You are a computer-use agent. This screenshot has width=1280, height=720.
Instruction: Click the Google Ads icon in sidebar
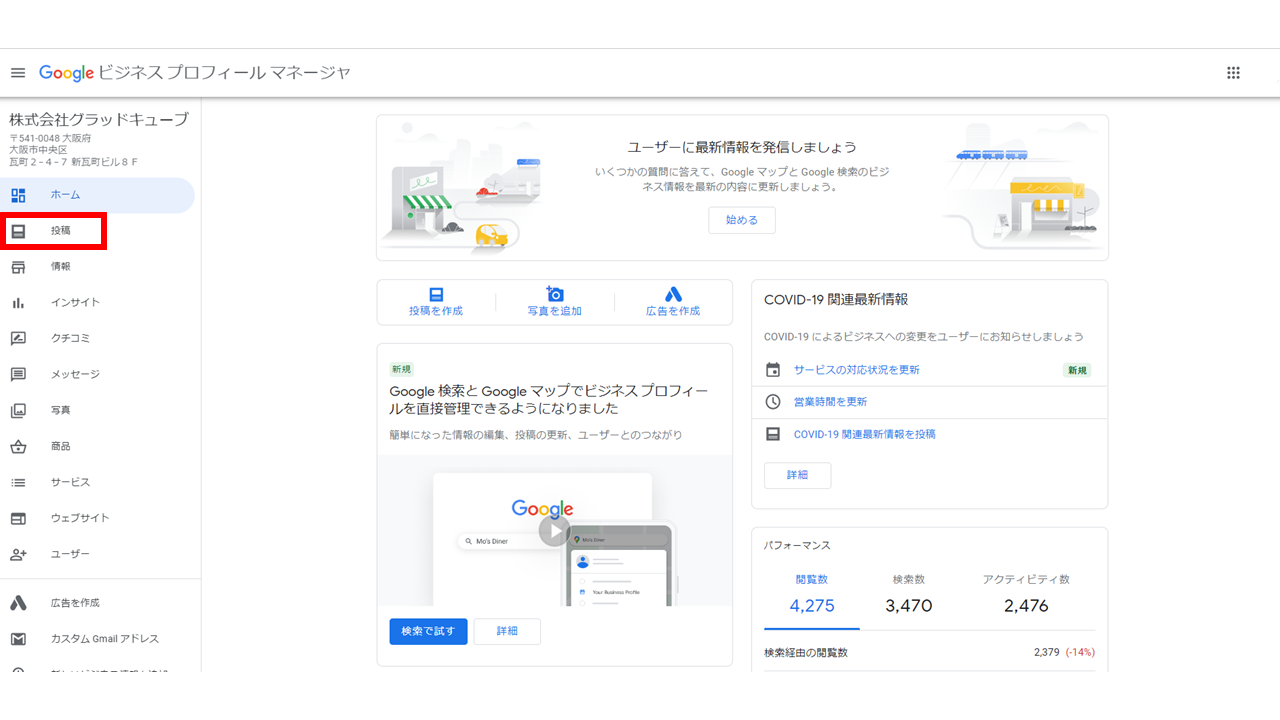point(18,603)
